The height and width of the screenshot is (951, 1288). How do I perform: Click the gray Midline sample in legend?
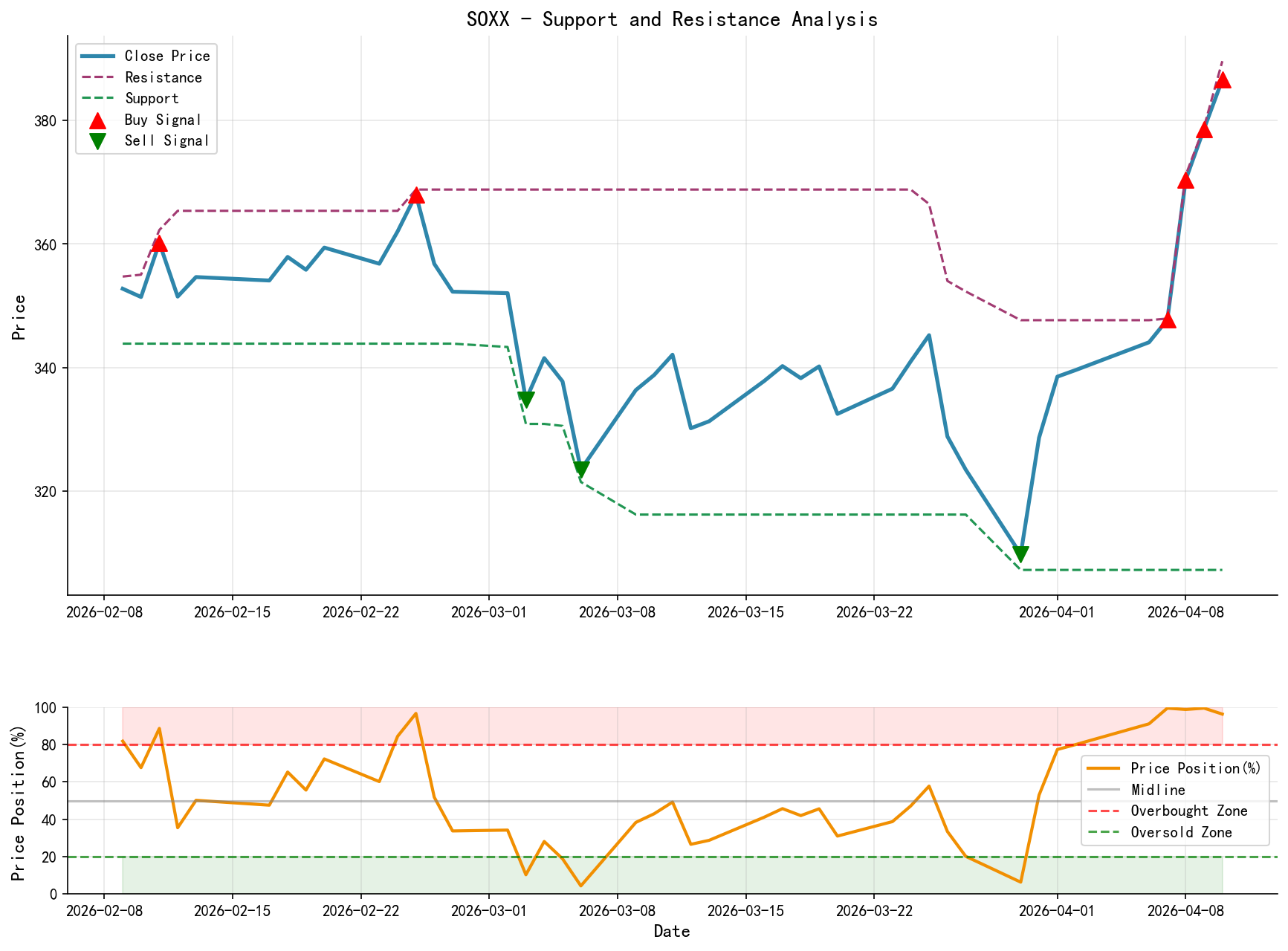click(x=1103, y=790)
